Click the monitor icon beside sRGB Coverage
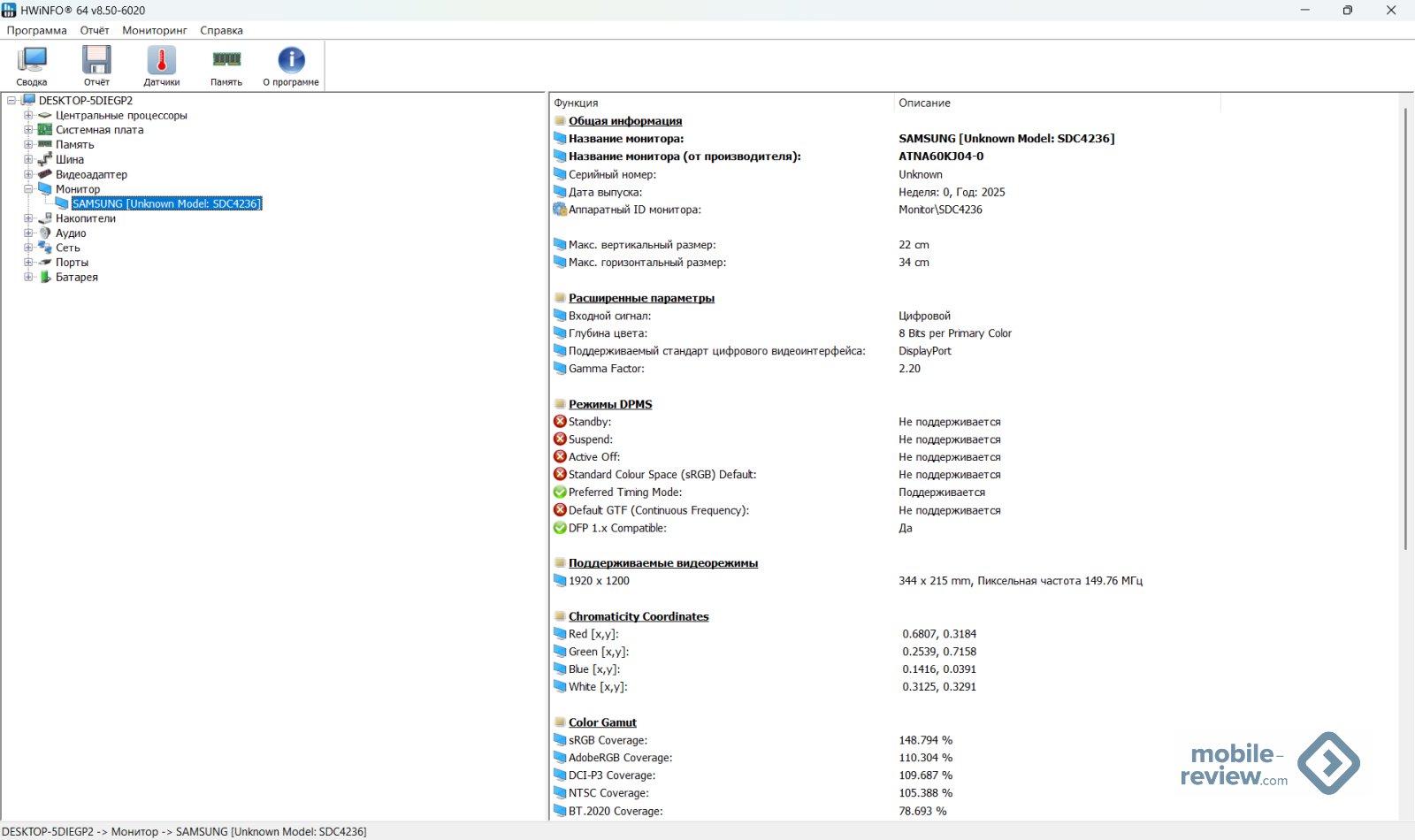Image resolution: width=1415 pixels, height=840 pixels. [x=560, y=740]
